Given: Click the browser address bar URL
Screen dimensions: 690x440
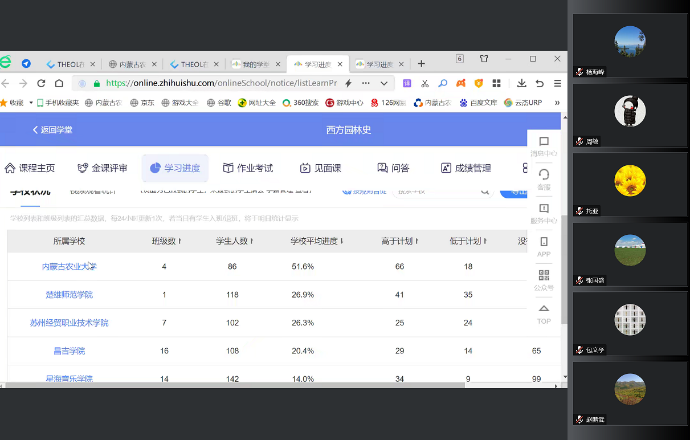Looking at the screenshot, I should point(220,83).
